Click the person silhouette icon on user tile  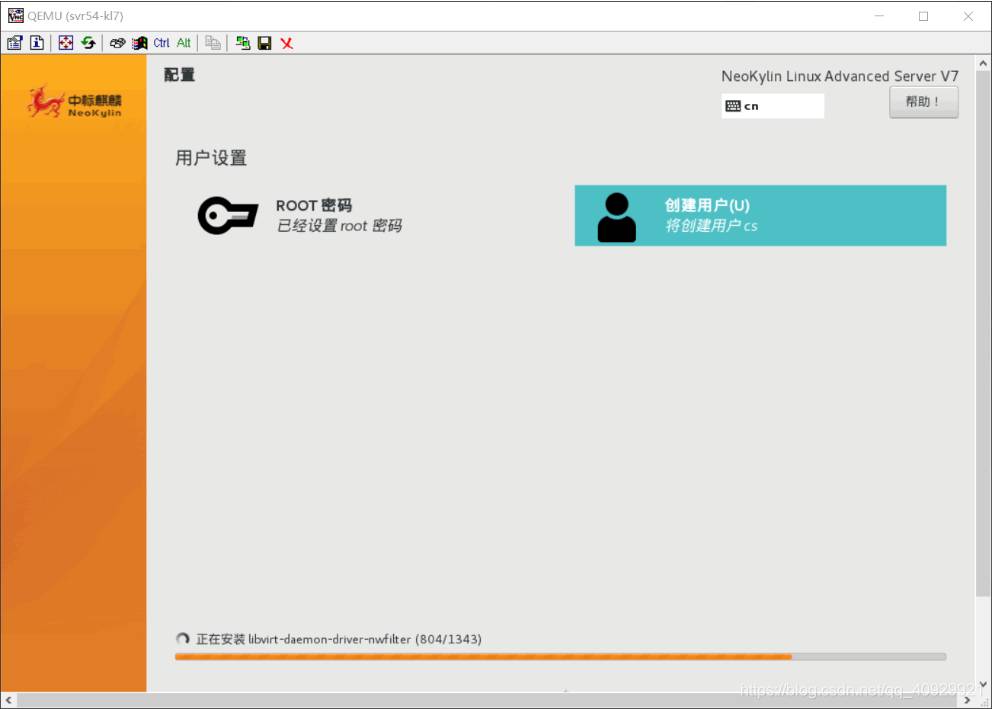[617, 217]
